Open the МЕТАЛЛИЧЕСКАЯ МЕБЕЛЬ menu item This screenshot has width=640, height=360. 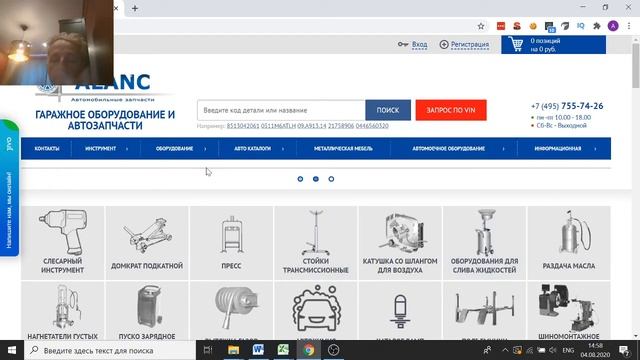(343, 149)
